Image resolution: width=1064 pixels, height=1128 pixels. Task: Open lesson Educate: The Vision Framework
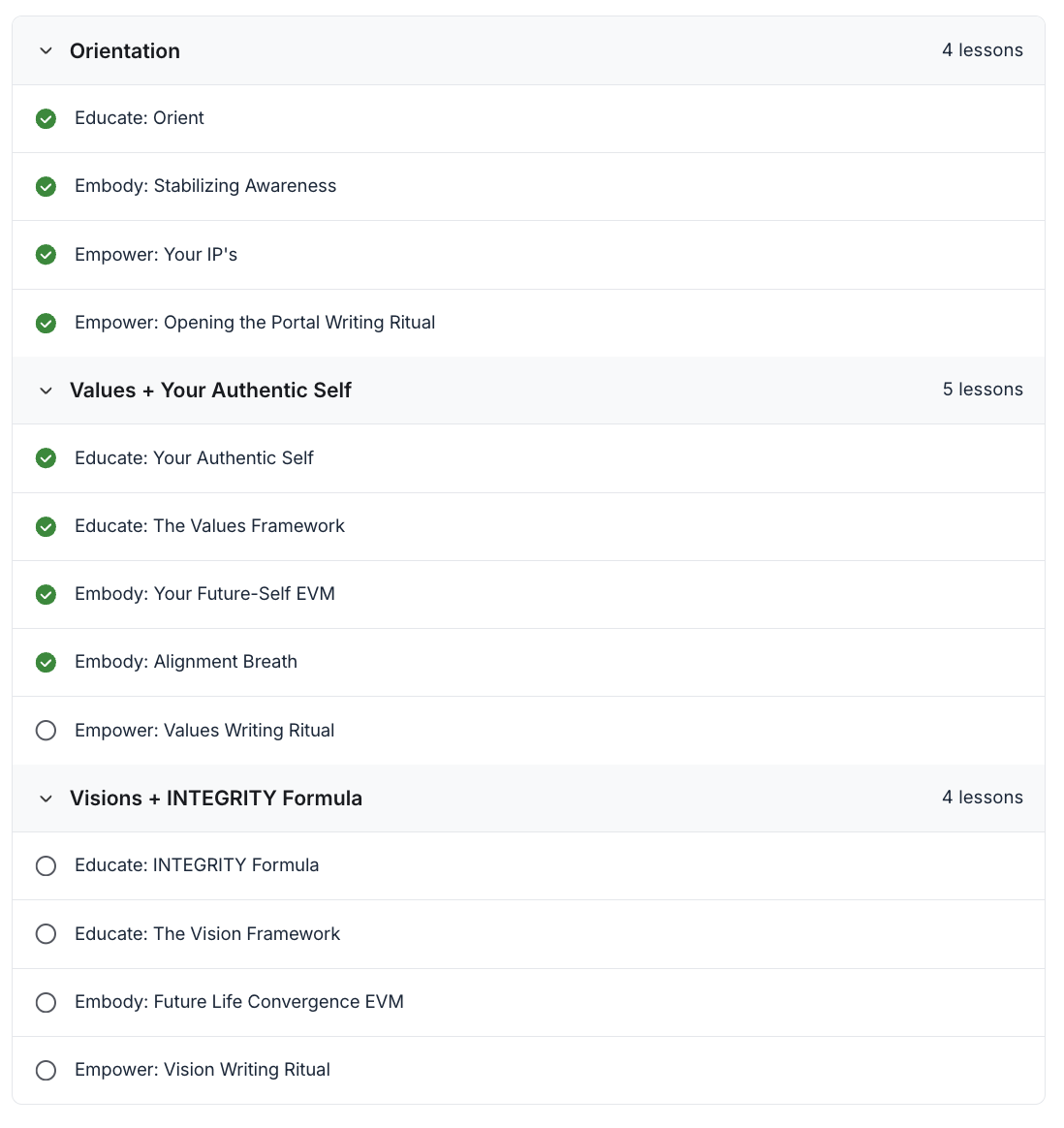(208, 934)
